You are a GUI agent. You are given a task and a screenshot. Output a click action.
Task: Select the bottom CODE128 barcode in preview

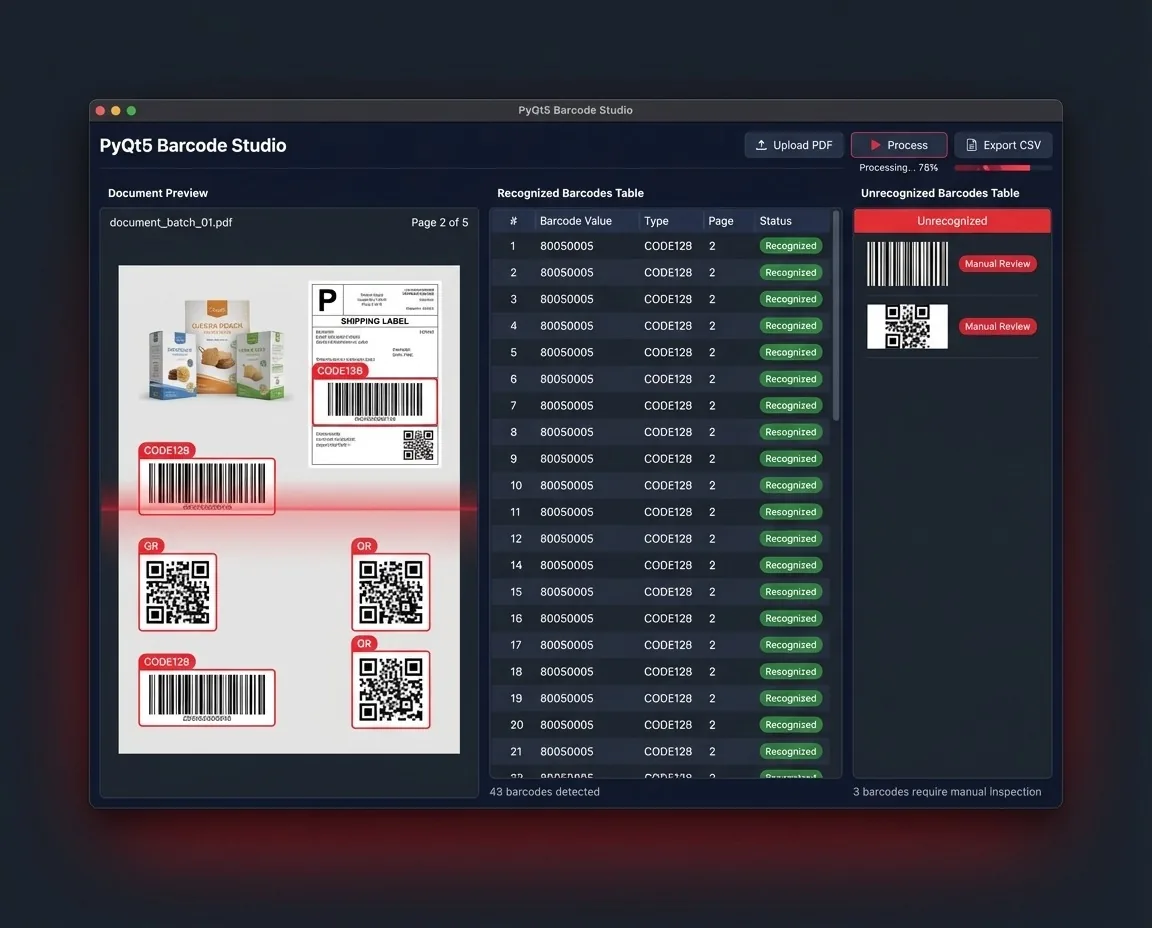tap(206, 697)
